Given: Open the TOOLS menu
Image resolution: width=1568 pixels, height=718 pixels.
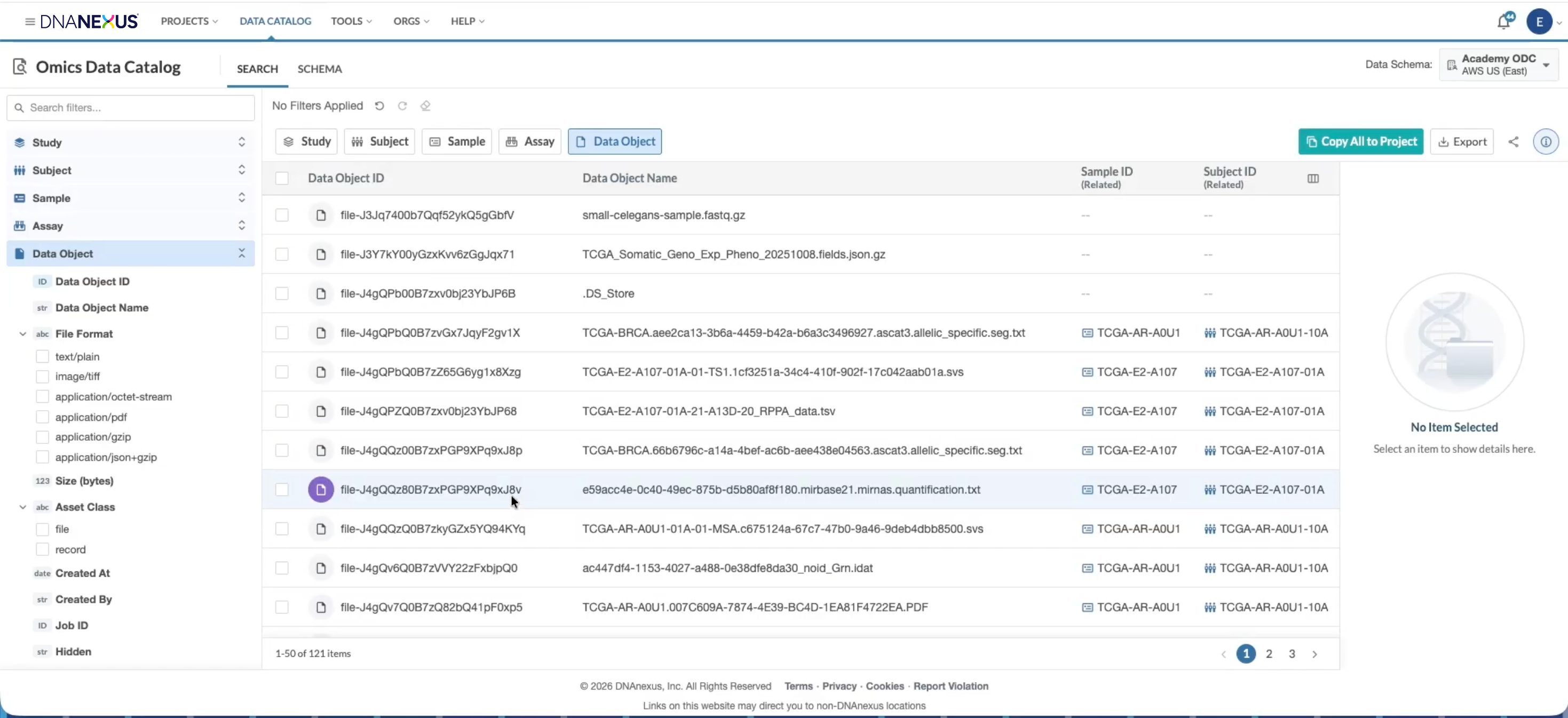Looking at the screenshot, I should click(351, 21).
